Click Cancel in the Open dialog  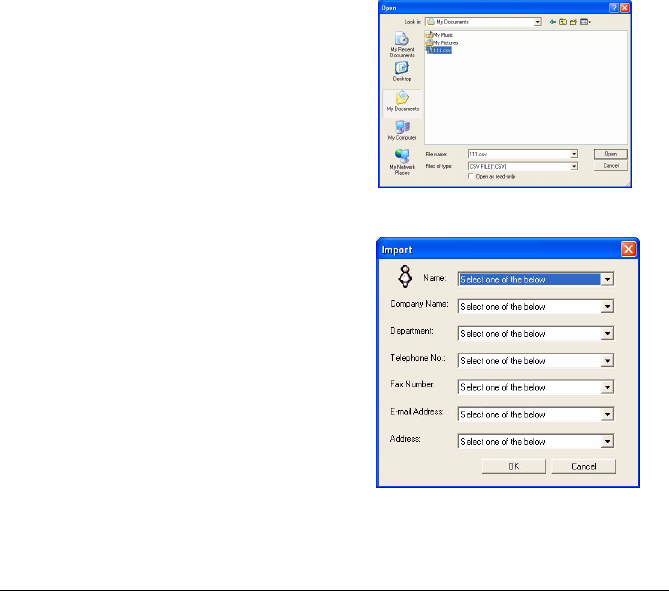pos(611,166)
